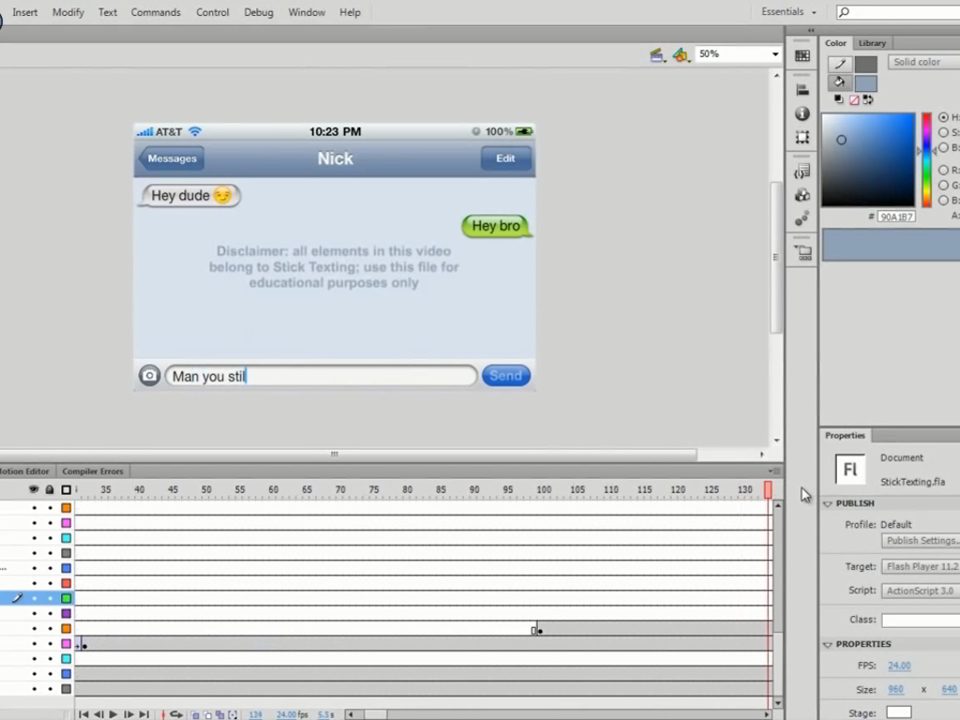Click the Swap Colors icon
Image resolution: width=960 pixels, height=720 pixels.
[868, 100]
